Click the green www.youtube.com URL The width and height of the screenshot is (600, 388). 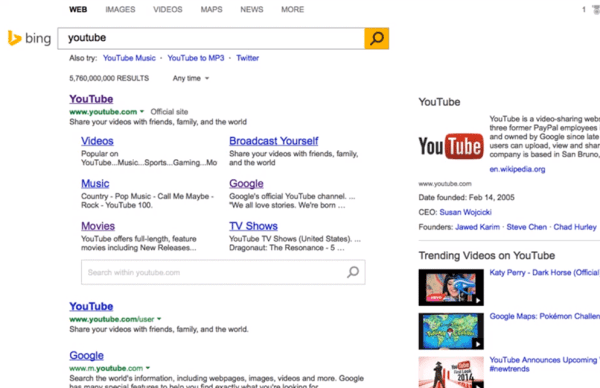tap(103, 112)
